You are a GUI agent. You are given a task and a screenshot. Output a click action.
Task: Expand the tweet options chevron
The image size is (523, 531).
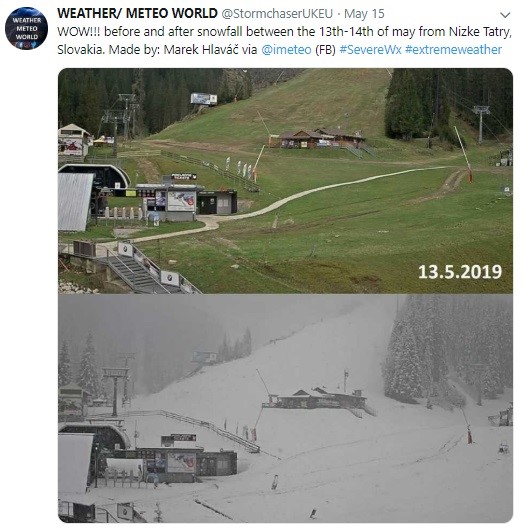tap(505, 15)
